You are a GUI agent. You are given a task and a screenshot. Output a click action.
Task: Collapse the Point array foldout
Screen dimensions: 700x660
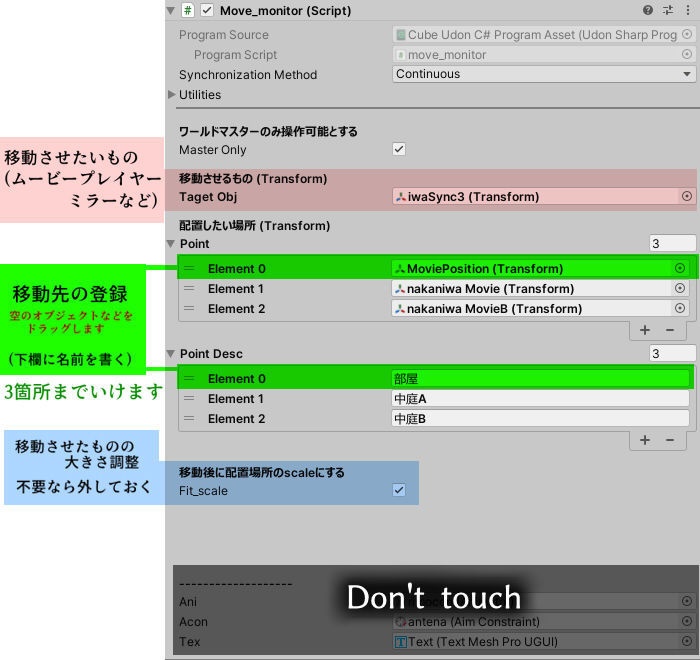[171, 244]
